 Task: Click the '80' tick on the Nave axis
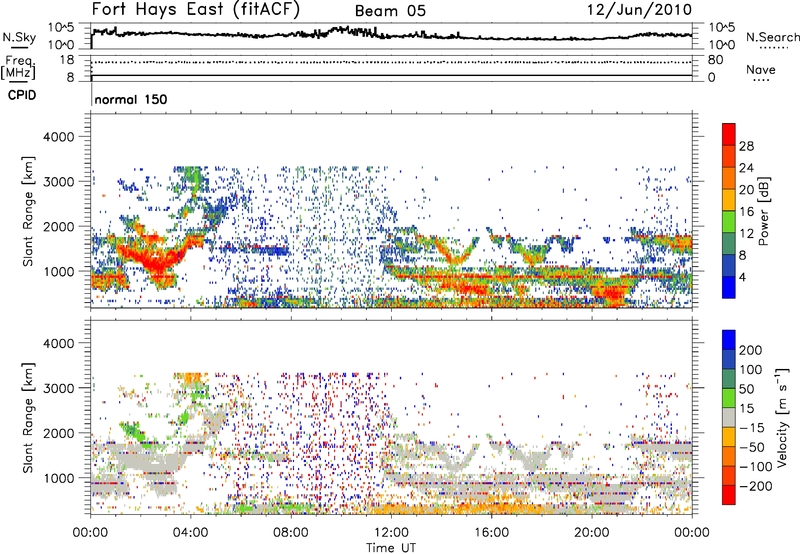coord(715,60)
